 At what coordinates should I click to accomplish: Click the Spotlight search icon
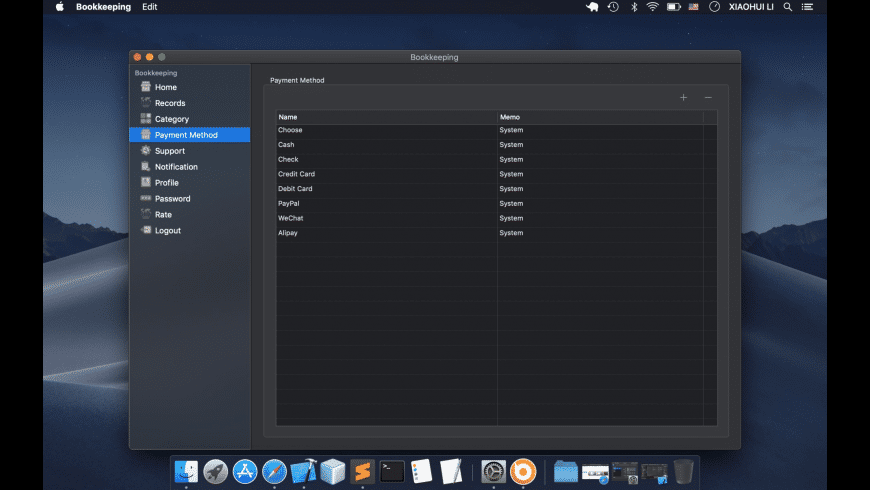pyautogui.click(x=787, y=7)
